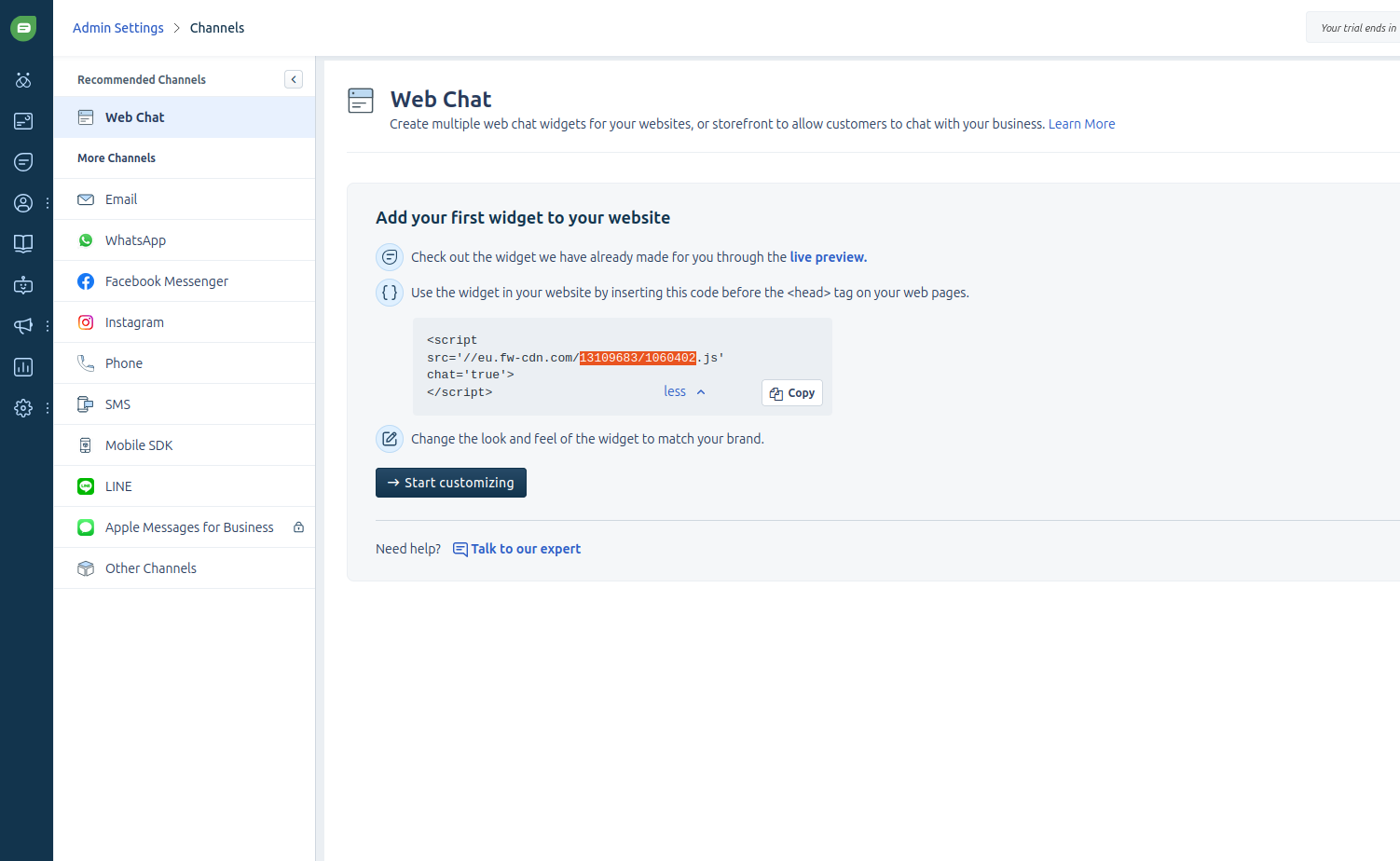The height and width of the screenshot is (861, 1400).
Task: Open the live preview link
Action: point(828,256)
